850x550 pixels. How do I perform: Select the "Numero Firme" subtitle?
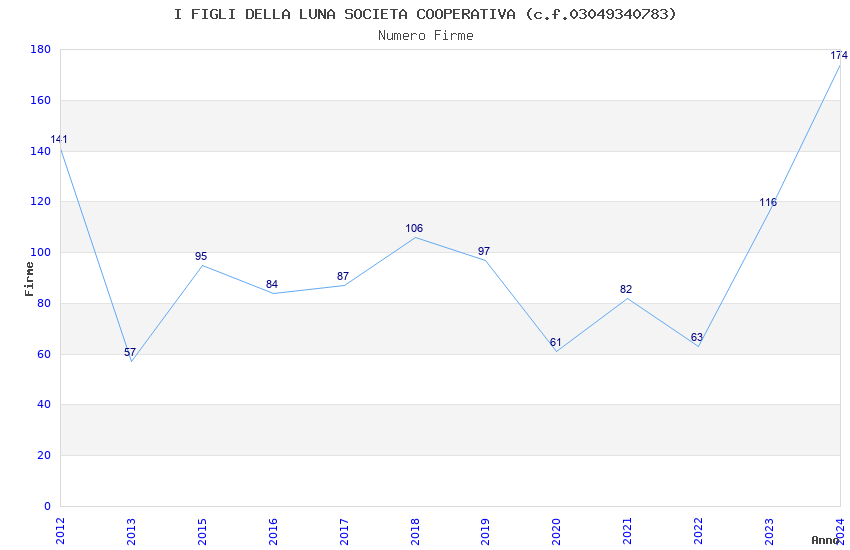(425, 36)
